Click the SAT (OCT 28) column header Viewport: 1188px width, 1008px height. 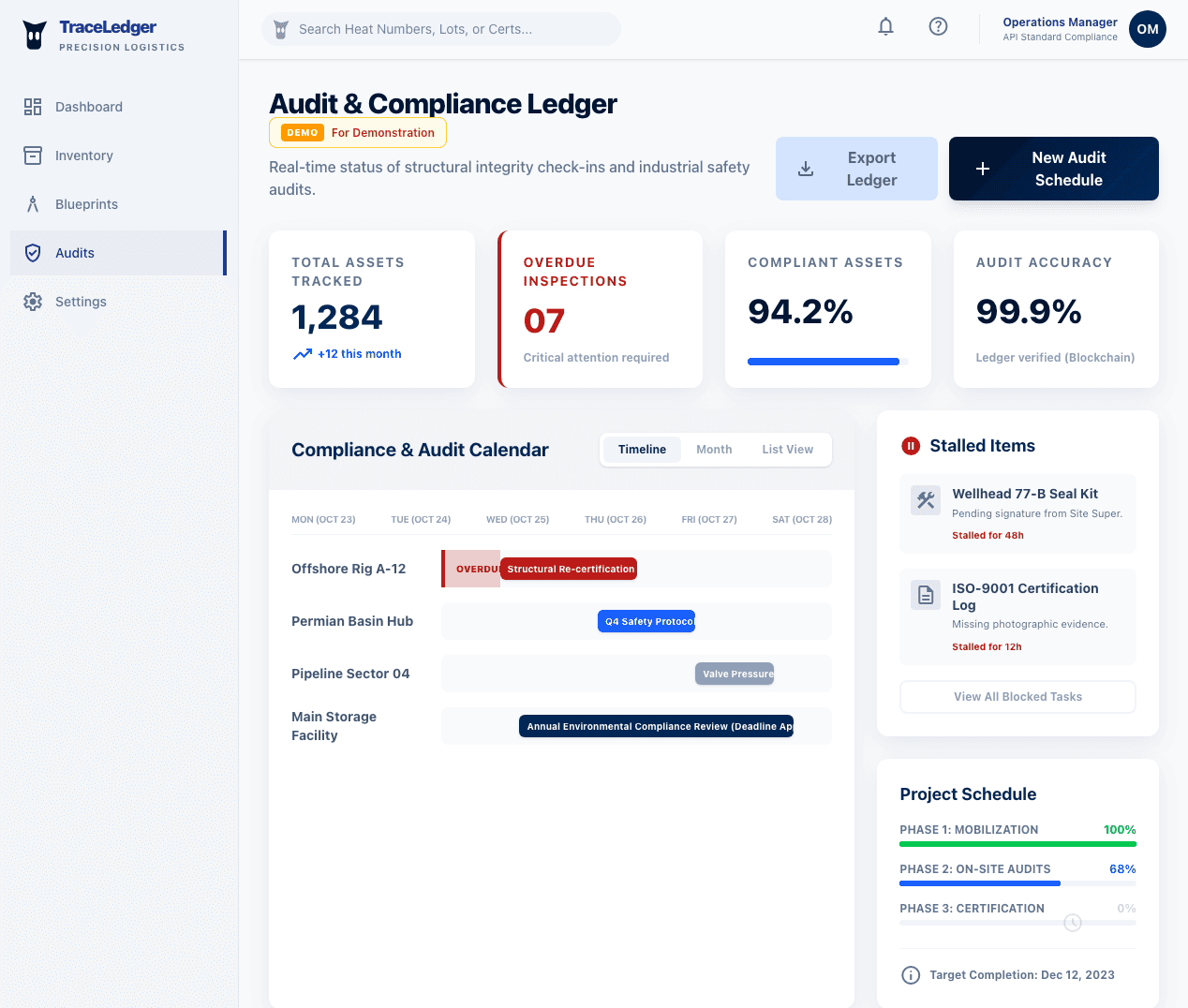click(x=802, y=519)
